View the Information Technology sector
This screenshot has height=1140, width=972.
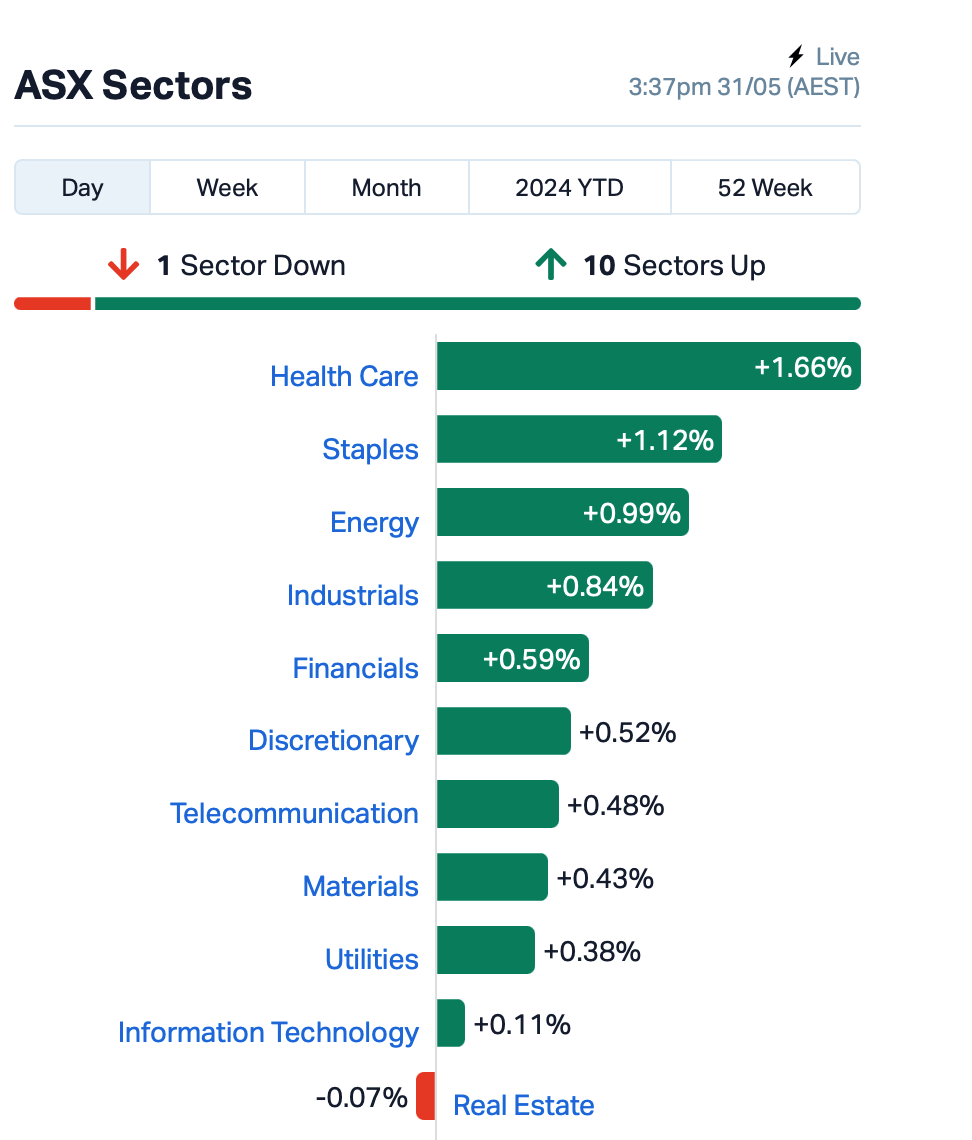268,1032
